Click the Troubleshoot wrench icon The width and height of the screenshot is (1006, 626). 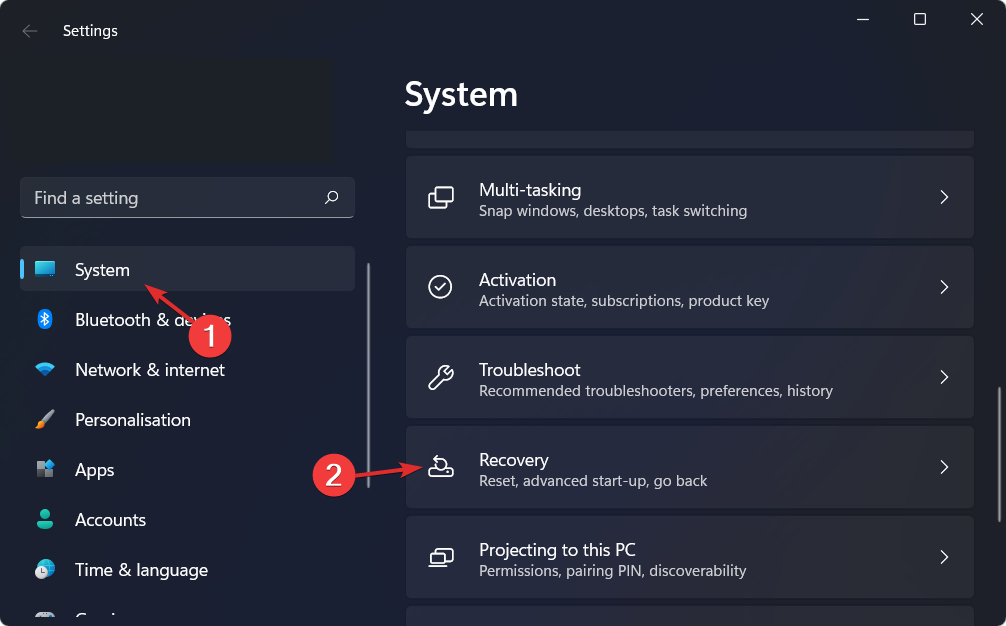pos(440,377)
